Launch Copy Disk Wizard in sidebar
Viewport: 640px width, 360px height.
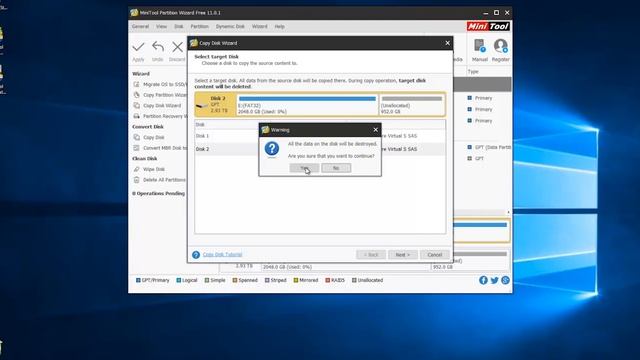tap(162, 106)
